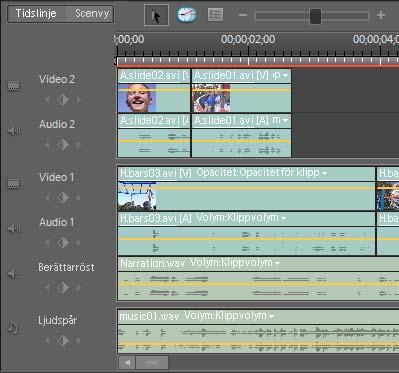Open A.slide01.avi [A] effect dropdown
Screen dimensions: 399x373
[285, 121]
